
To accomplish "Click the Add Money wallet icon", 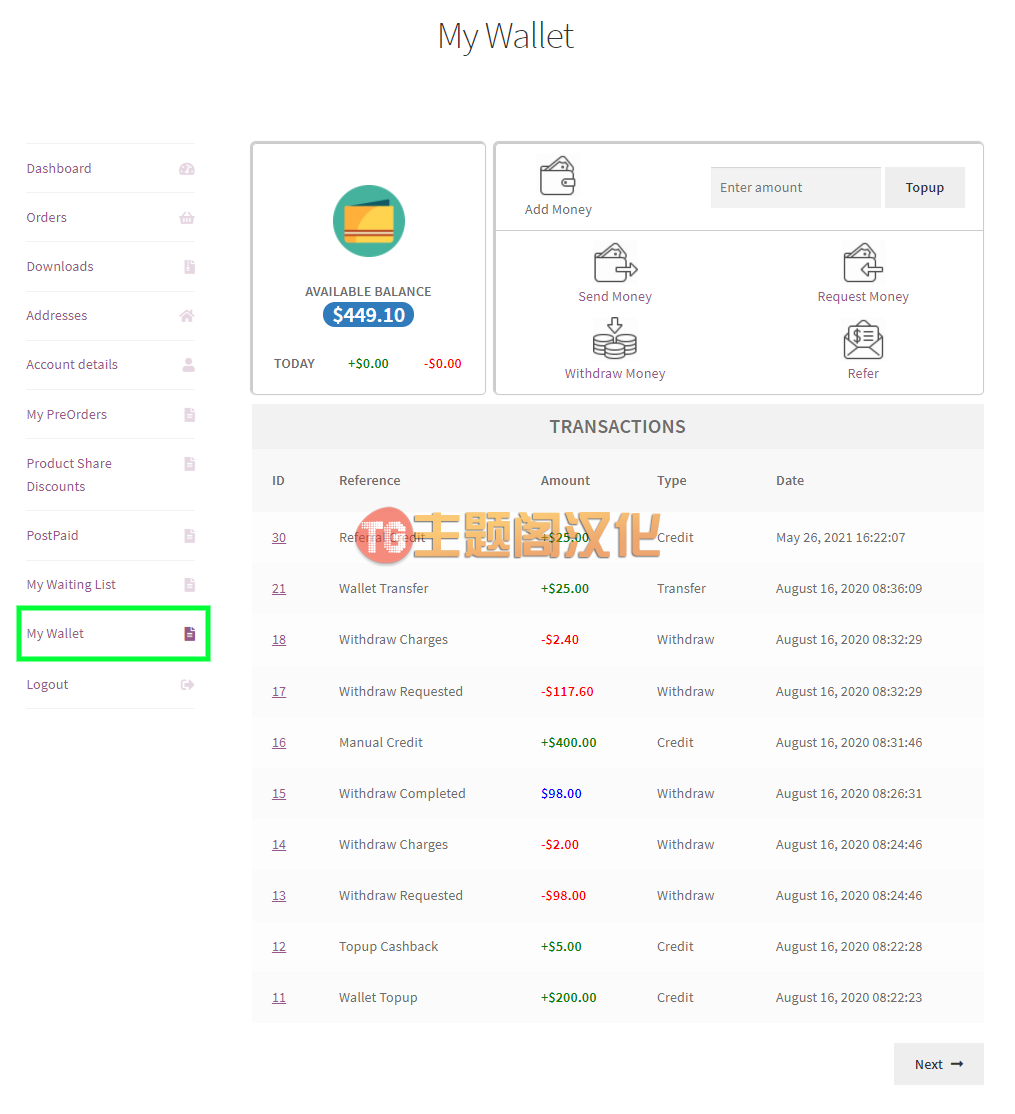I will pos(558,175).
